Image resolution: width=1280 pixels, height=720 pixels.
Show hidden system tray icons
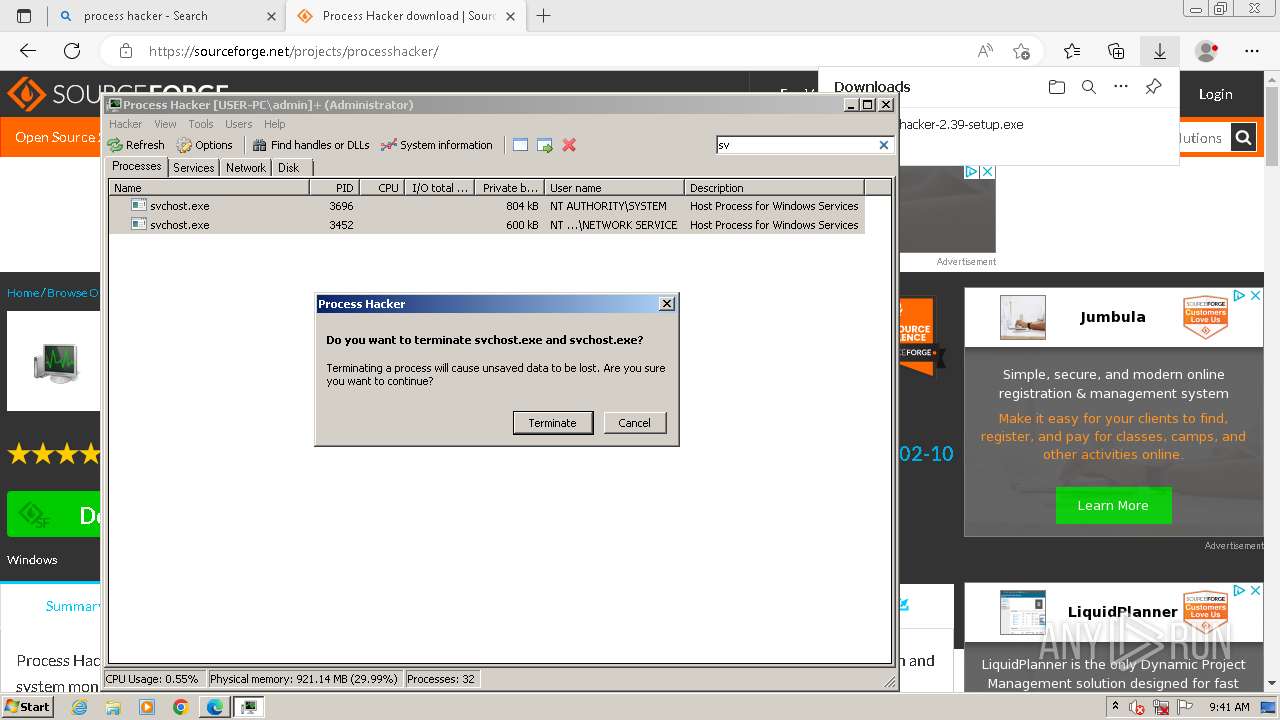pyautogui.click(x=1115, y=707)
